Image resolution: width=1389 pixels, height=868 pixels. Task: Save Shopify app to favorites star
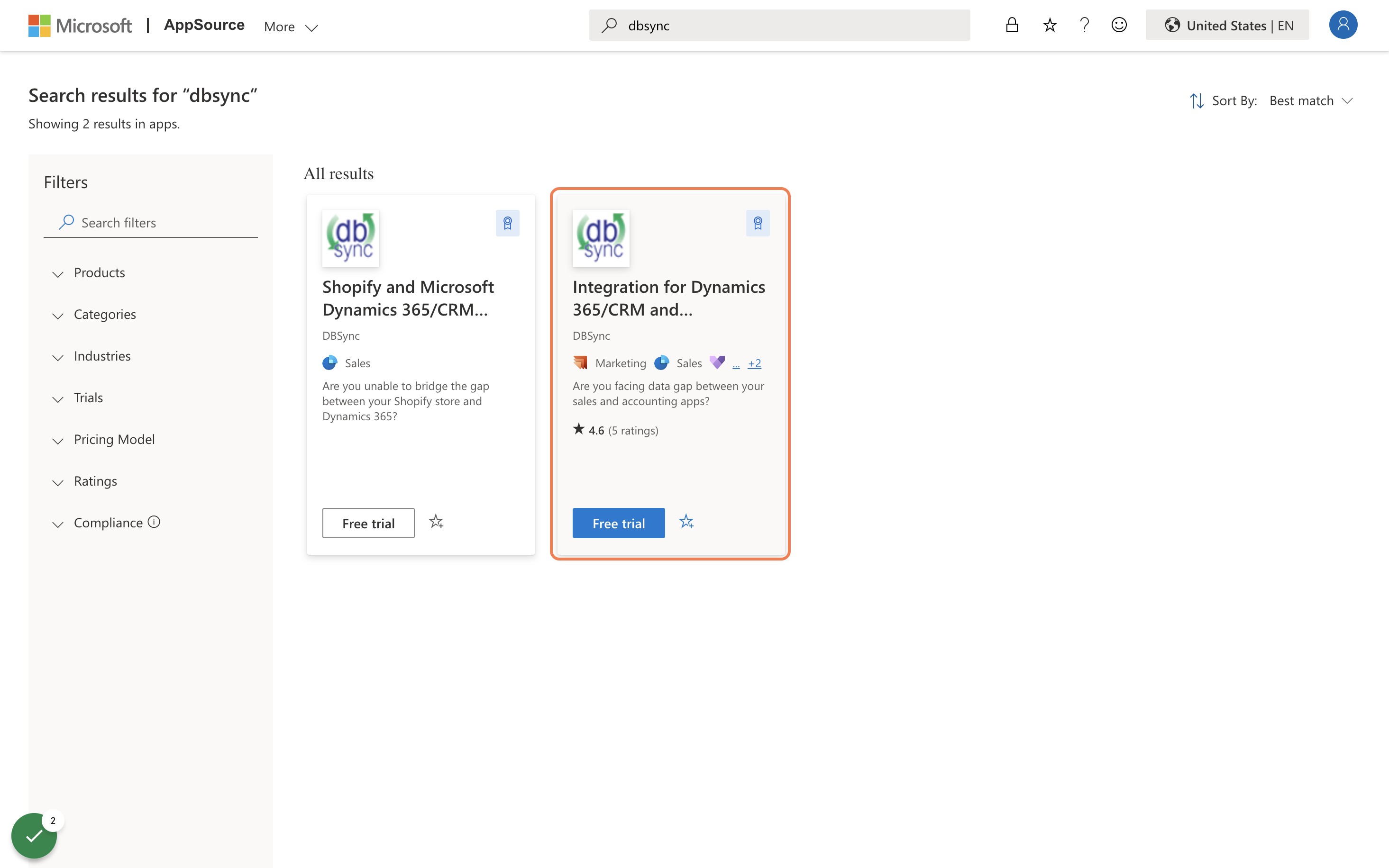pos(437,522)
